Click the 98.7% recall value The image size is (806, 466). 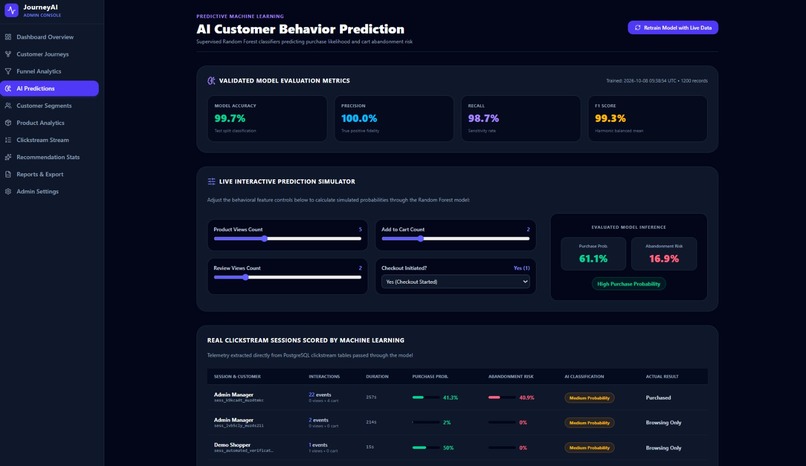point(483,118)
